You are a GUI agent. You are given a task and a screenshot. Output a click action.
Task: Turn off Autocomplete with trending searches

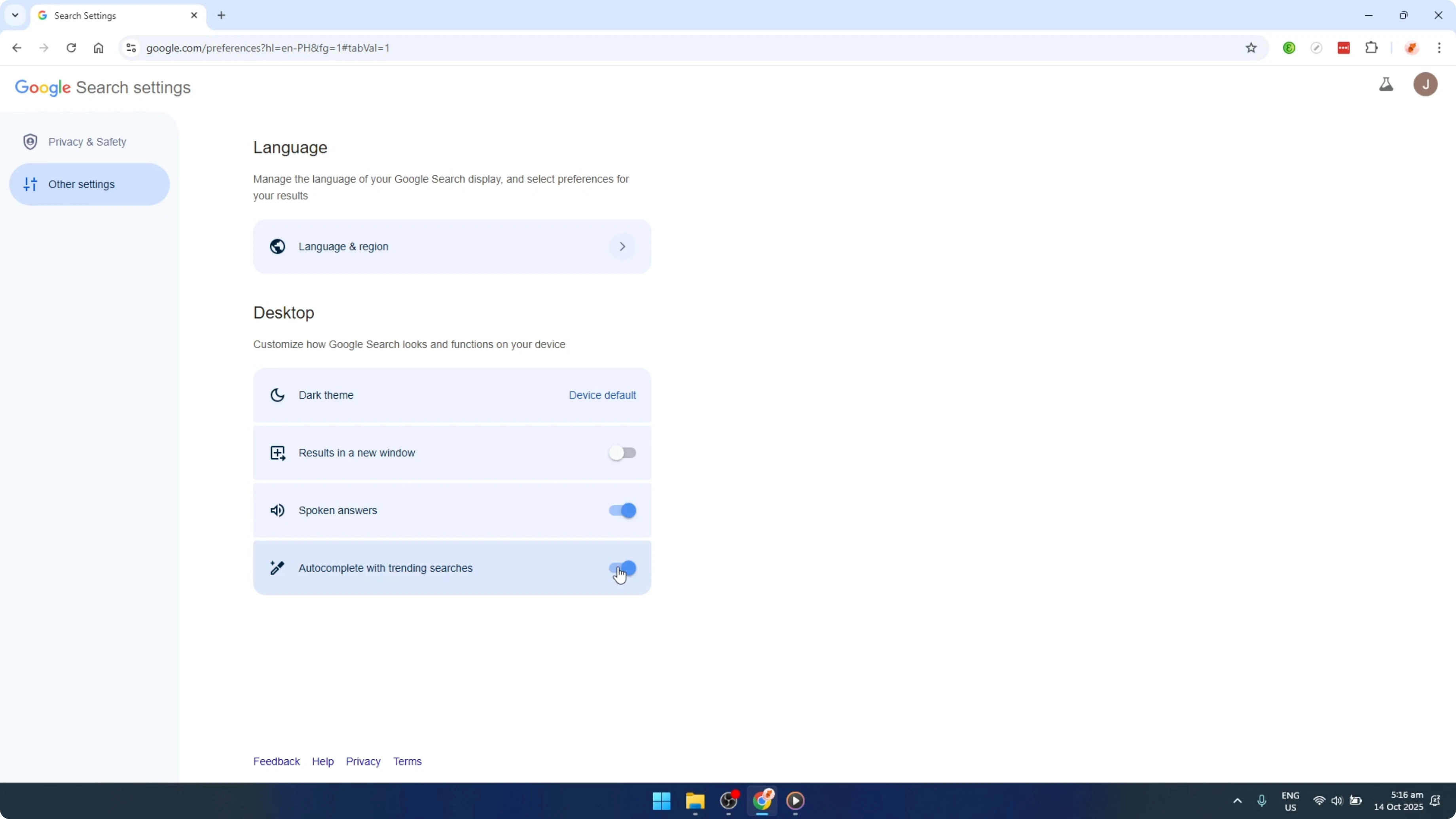pos(621,567)
